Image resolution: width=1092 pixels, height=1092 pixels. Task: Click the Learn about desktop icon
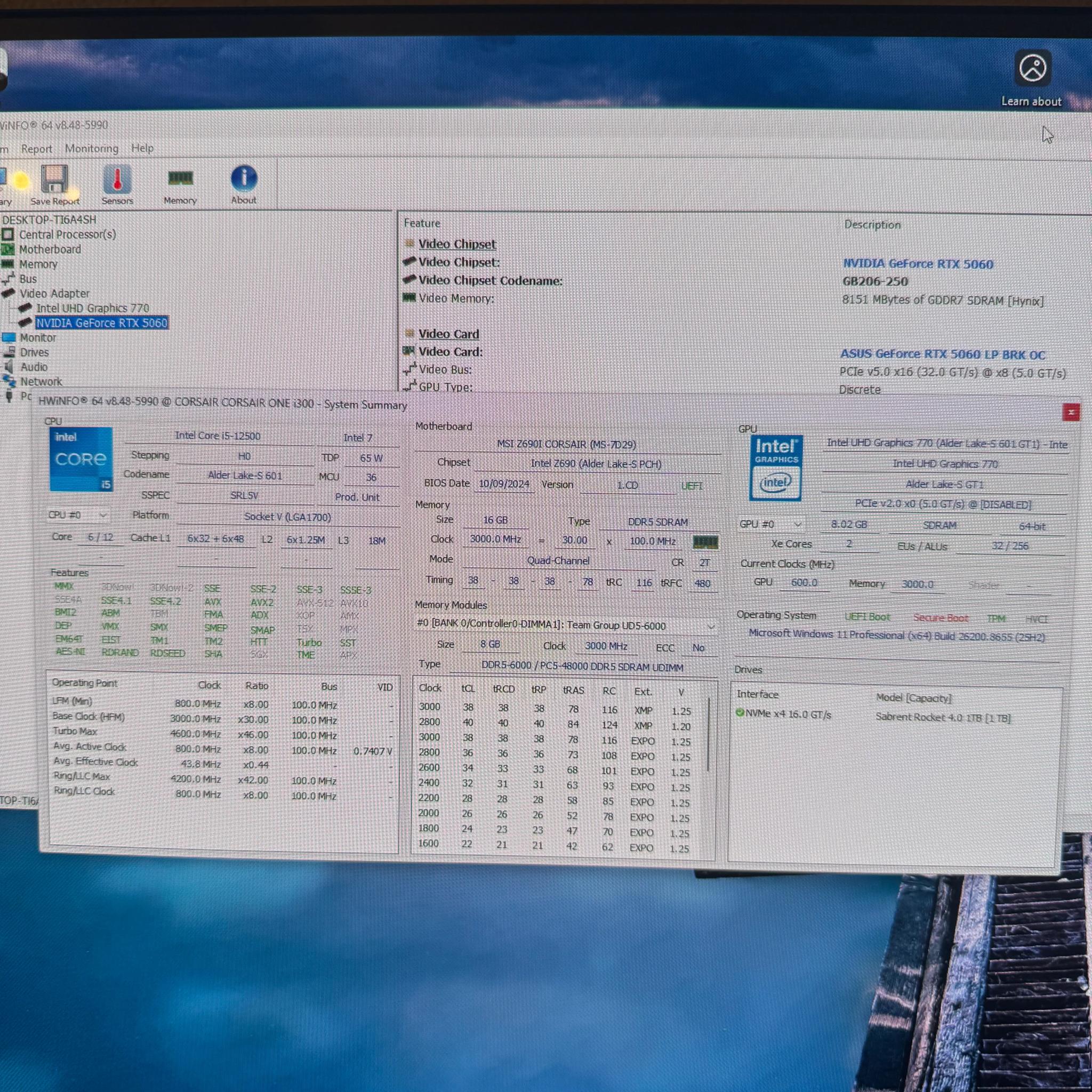(x=1032, y=69)
